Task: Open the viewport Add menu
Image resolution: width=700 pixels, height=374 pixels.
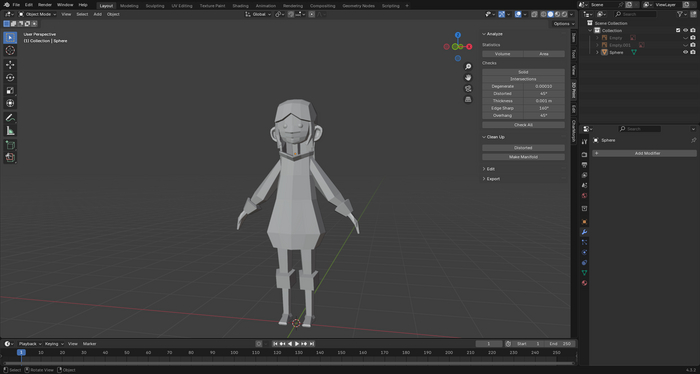Action: (97, 14)
